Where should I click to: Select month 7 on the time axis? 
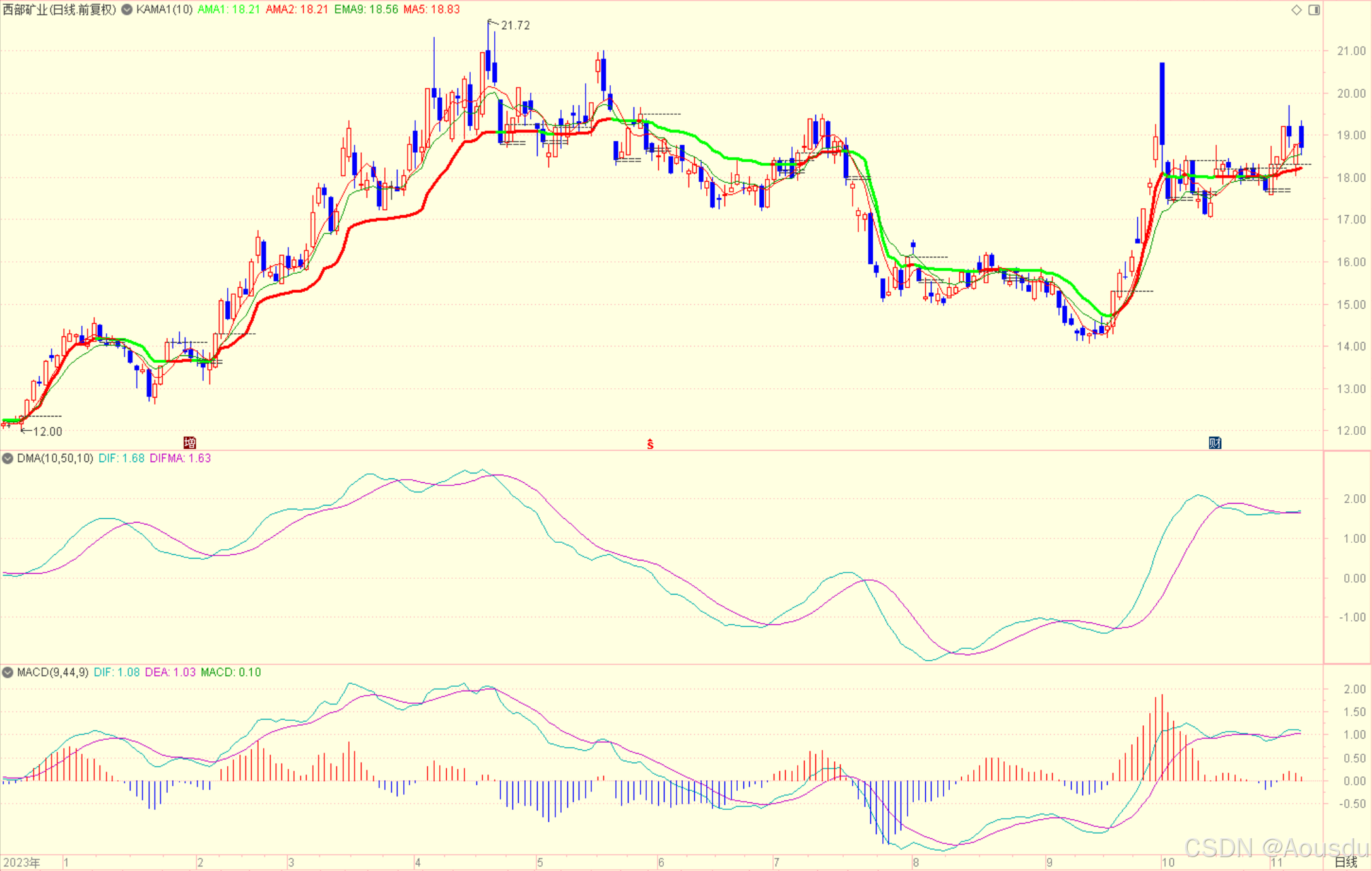click(x=776, y=862)
